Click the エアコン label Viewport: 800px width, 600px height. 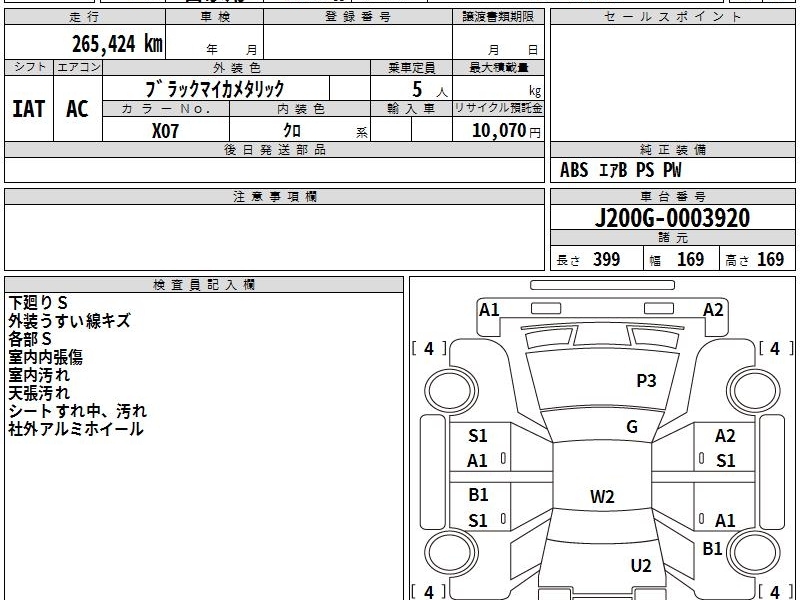pos(78,67)
